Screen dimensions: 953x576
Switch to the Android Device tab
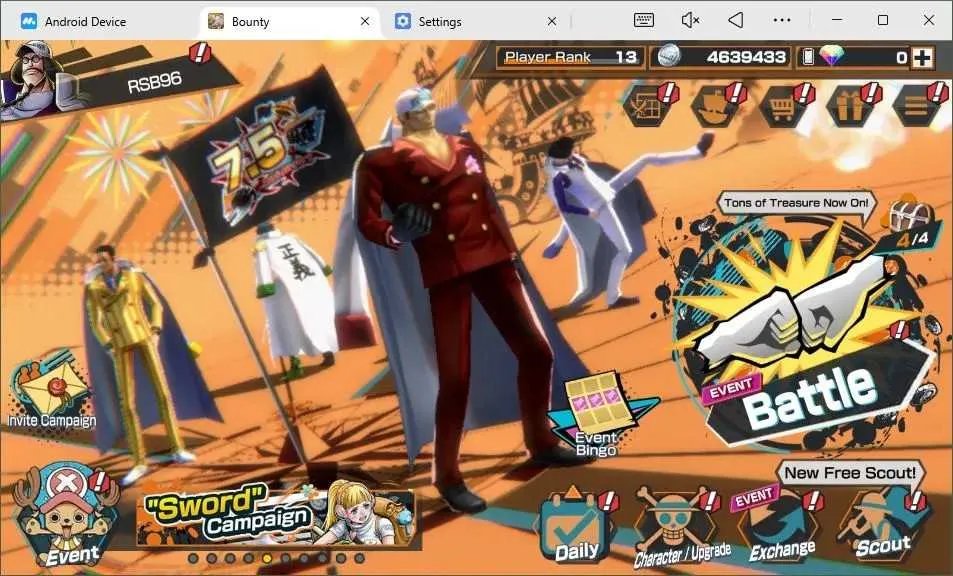click(x=101, y=21)
